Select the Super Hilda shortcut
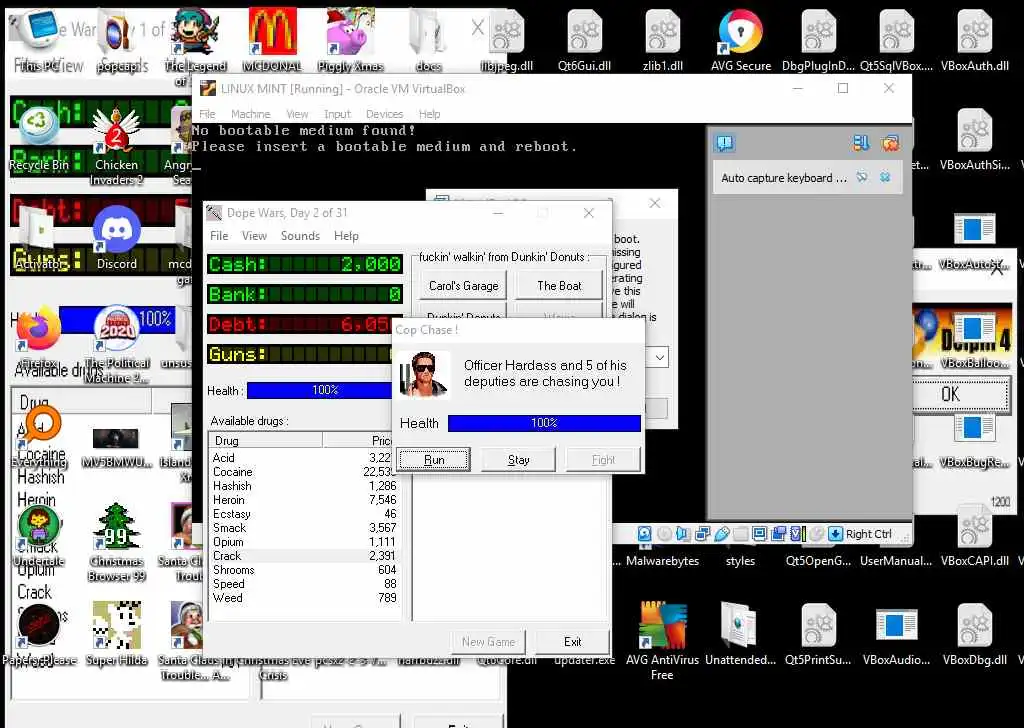The width and height of the screenshot is (1024, 728). tap(116, 633)
